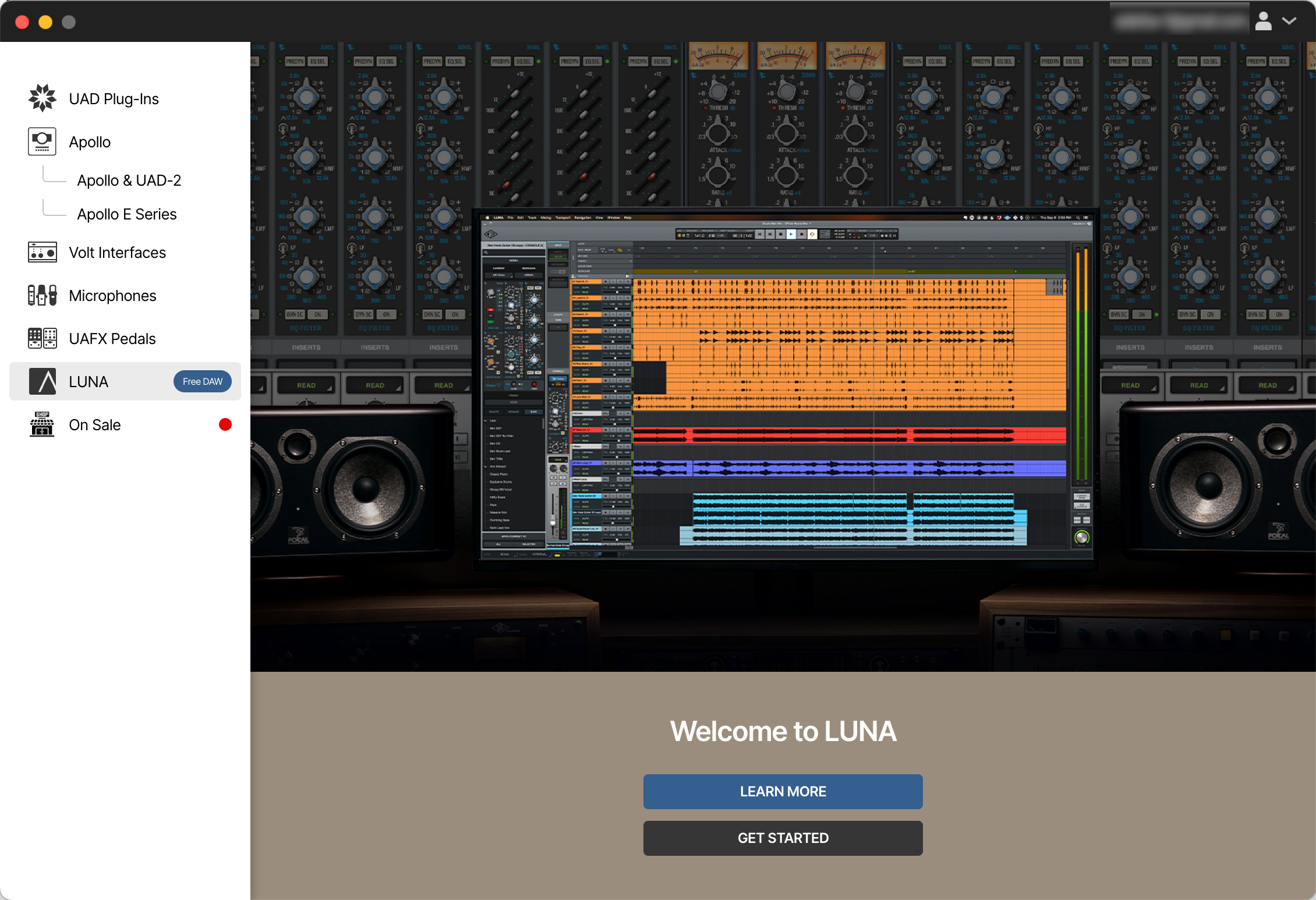Click the user profile silhouette icon
The image size is (1316, 900).
point(1264,21)
